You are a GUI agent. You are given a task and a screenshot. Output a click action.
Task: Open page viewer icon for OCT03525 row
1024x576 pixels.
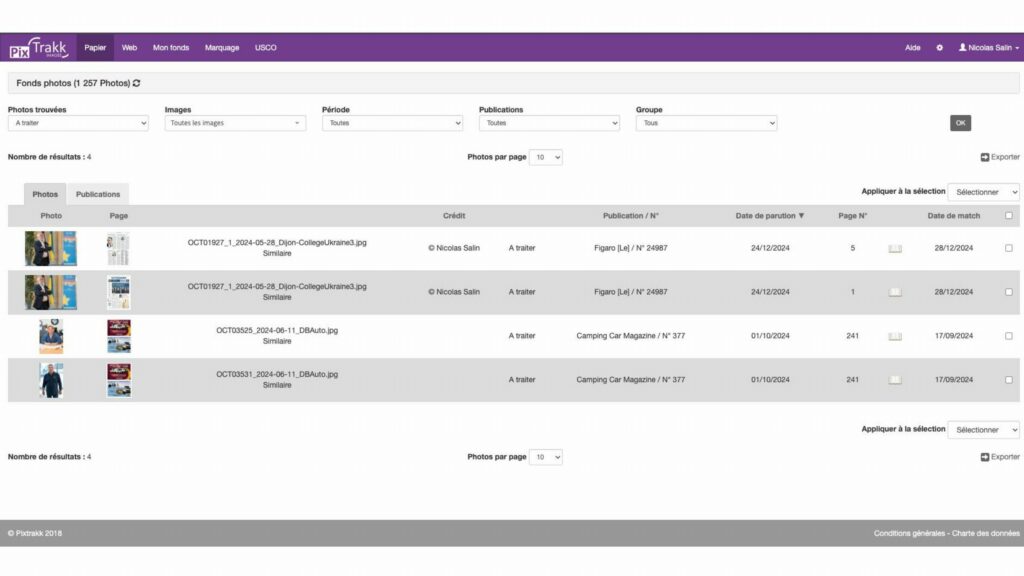895,336
